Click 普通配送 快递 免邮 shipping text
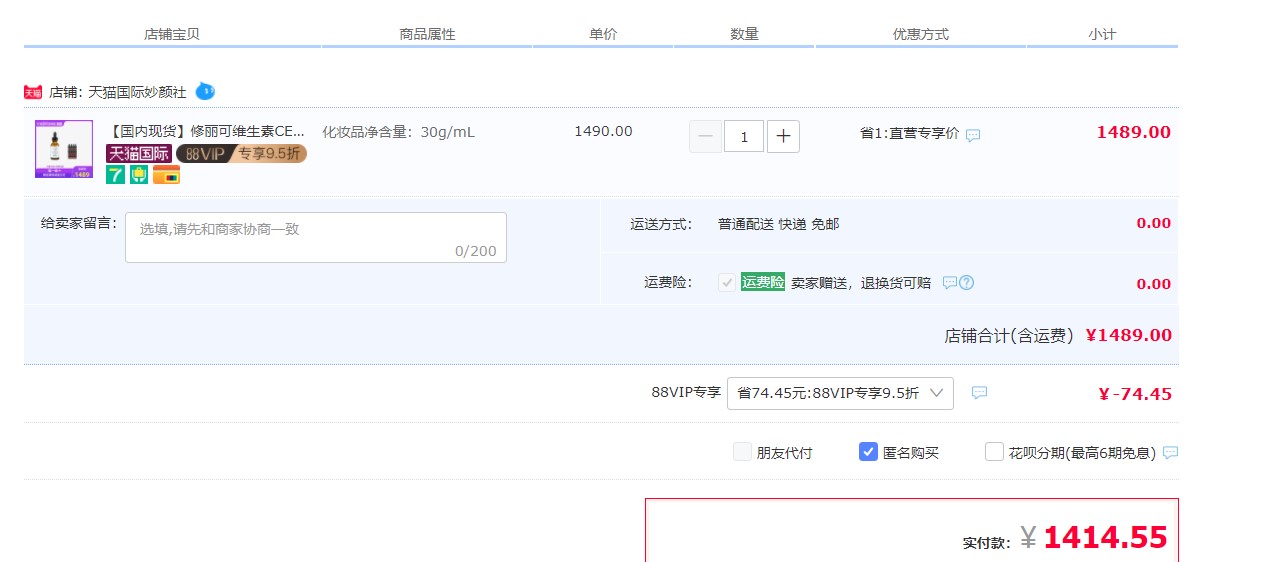The width and height of the screenshot is (1263, 562). (x=778, y=224)
